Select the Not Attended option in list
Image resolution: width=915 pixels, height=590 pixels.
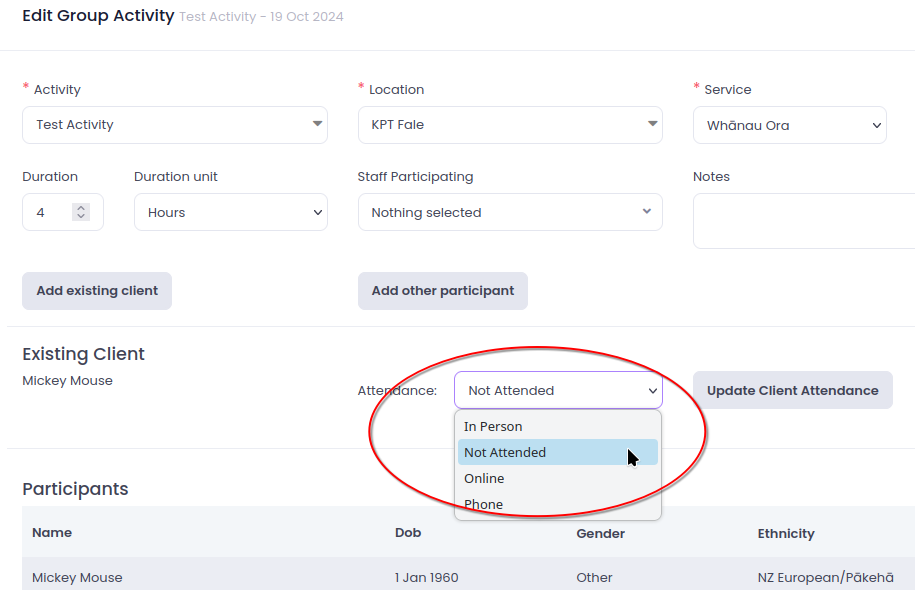(x=505, y=452)
